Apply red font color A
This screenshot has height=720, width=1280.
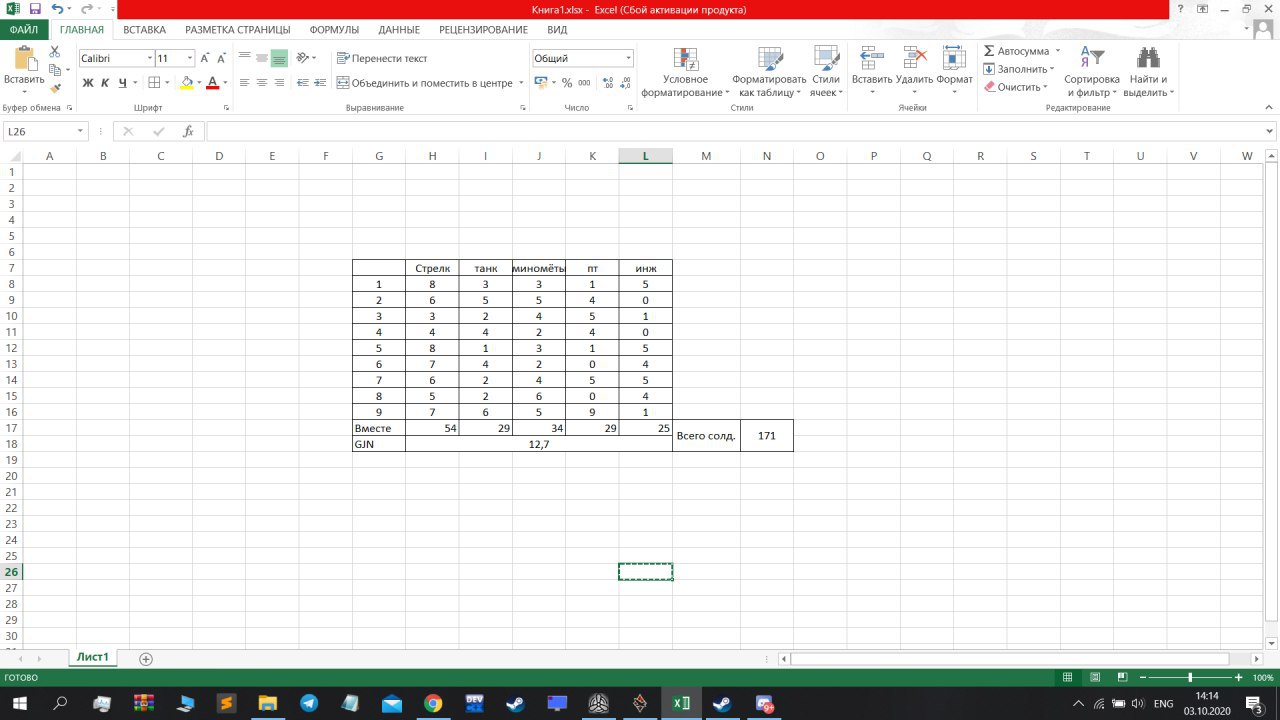tap(212, 83)
